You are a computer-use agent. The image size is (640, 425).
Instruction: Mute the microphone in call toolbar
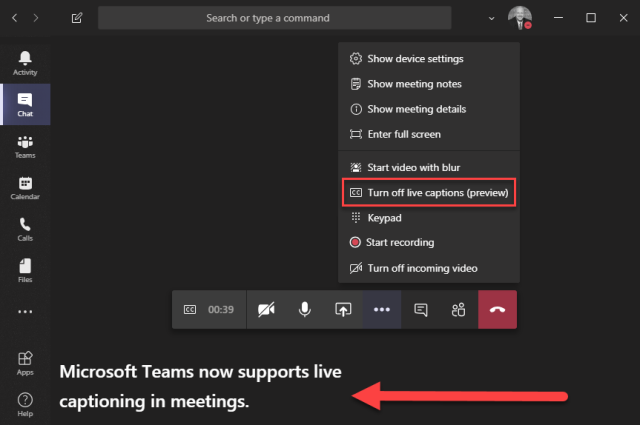tap(304, 309)
